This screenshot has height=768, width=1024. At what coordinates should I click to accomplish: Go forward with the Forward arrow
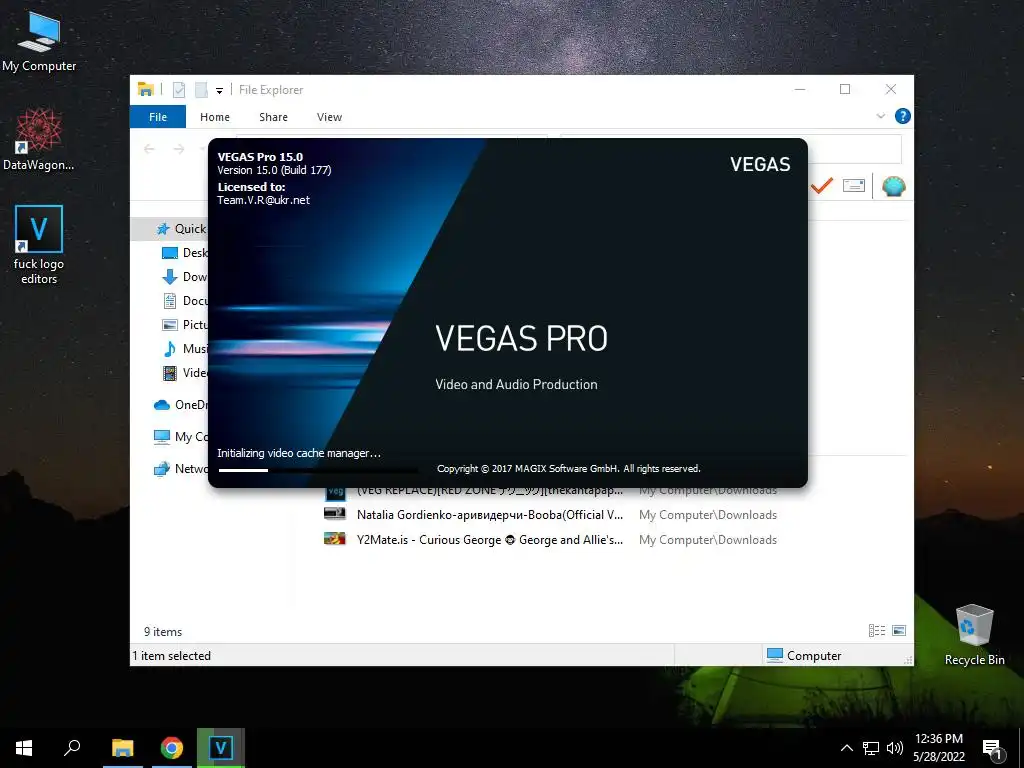point(179,149)
